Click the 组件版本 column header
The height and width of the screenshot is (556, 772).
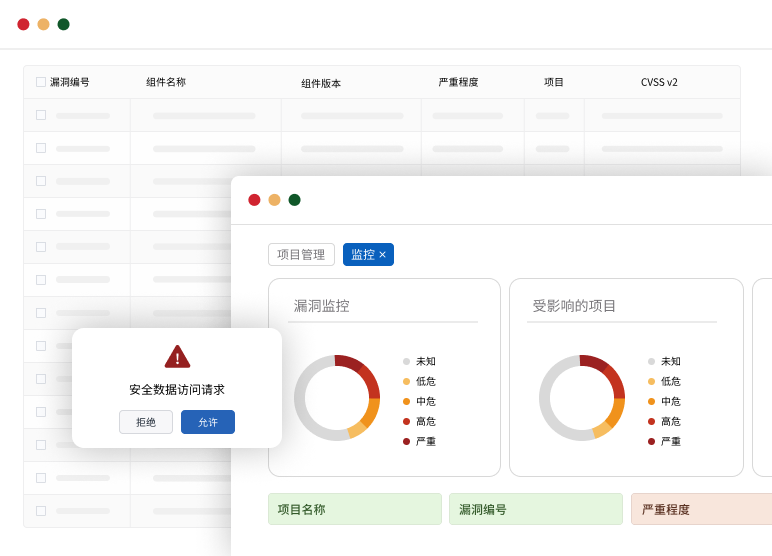point(321,83)
